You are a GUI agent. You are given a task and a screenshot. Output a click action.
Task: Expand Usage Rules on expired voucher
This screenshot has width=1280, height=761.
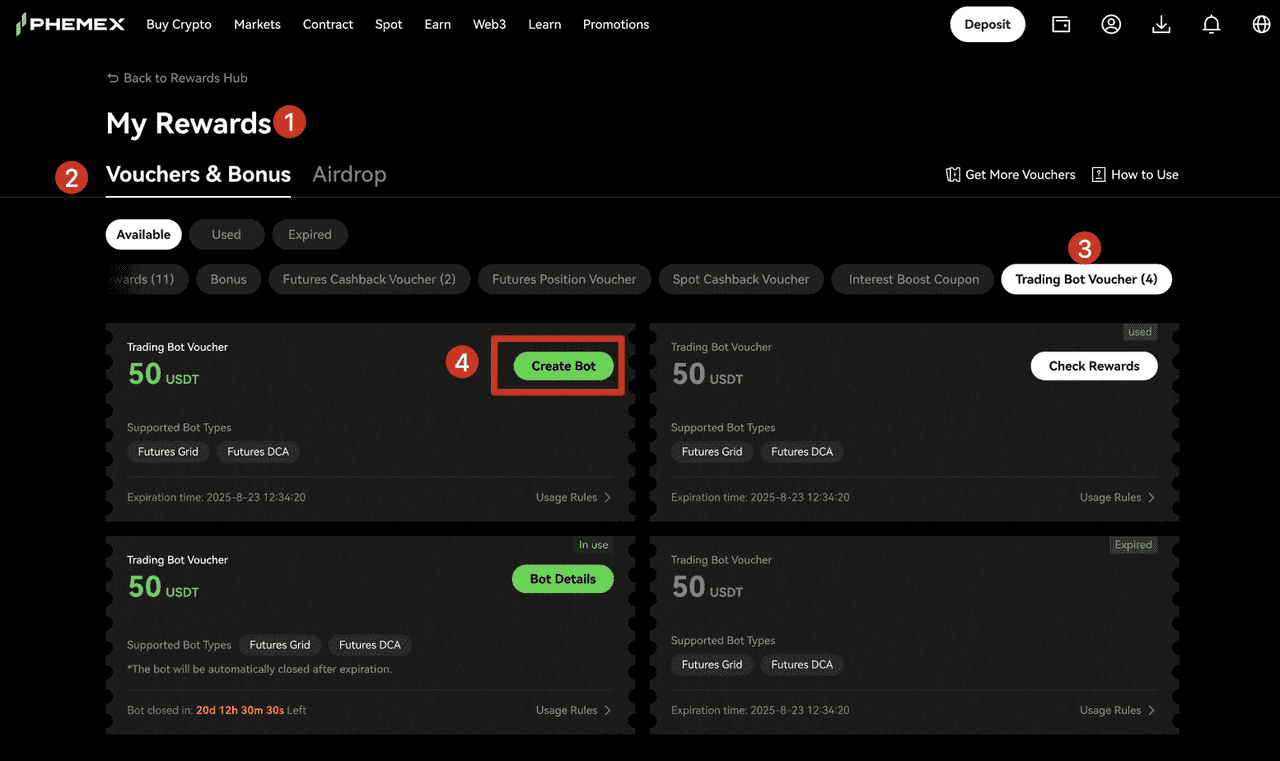1117,710
